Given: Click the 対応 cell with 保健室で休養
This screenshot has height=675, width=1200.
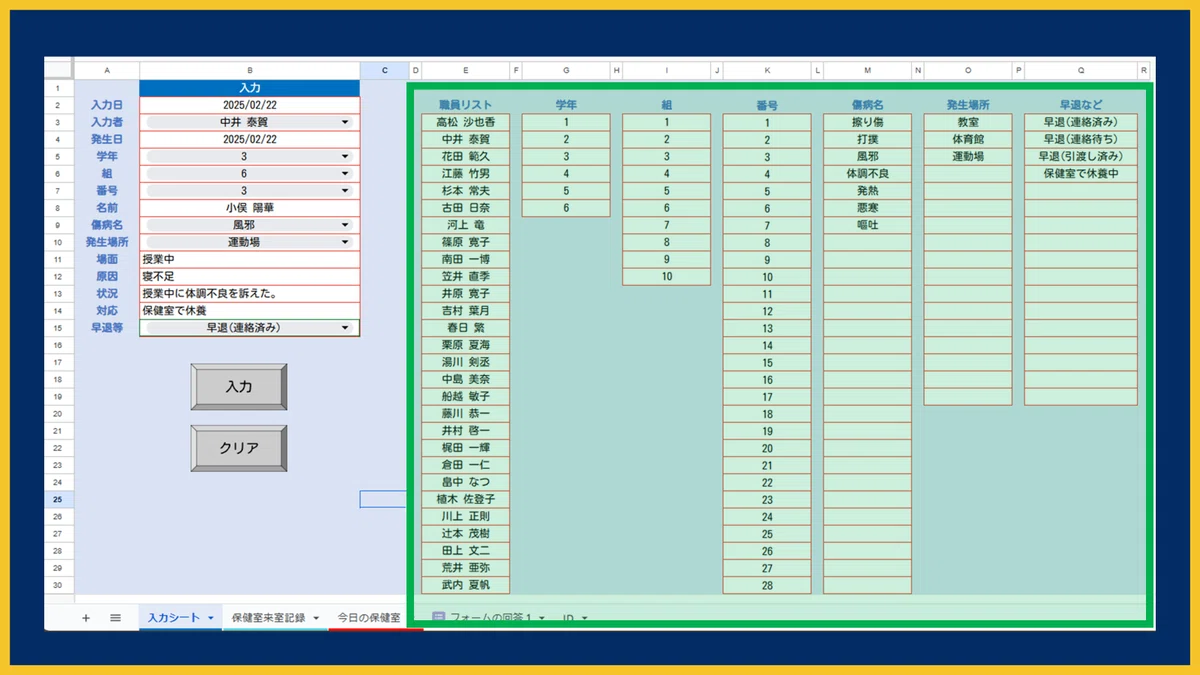Looking at the screenshot, I should 249,310.
